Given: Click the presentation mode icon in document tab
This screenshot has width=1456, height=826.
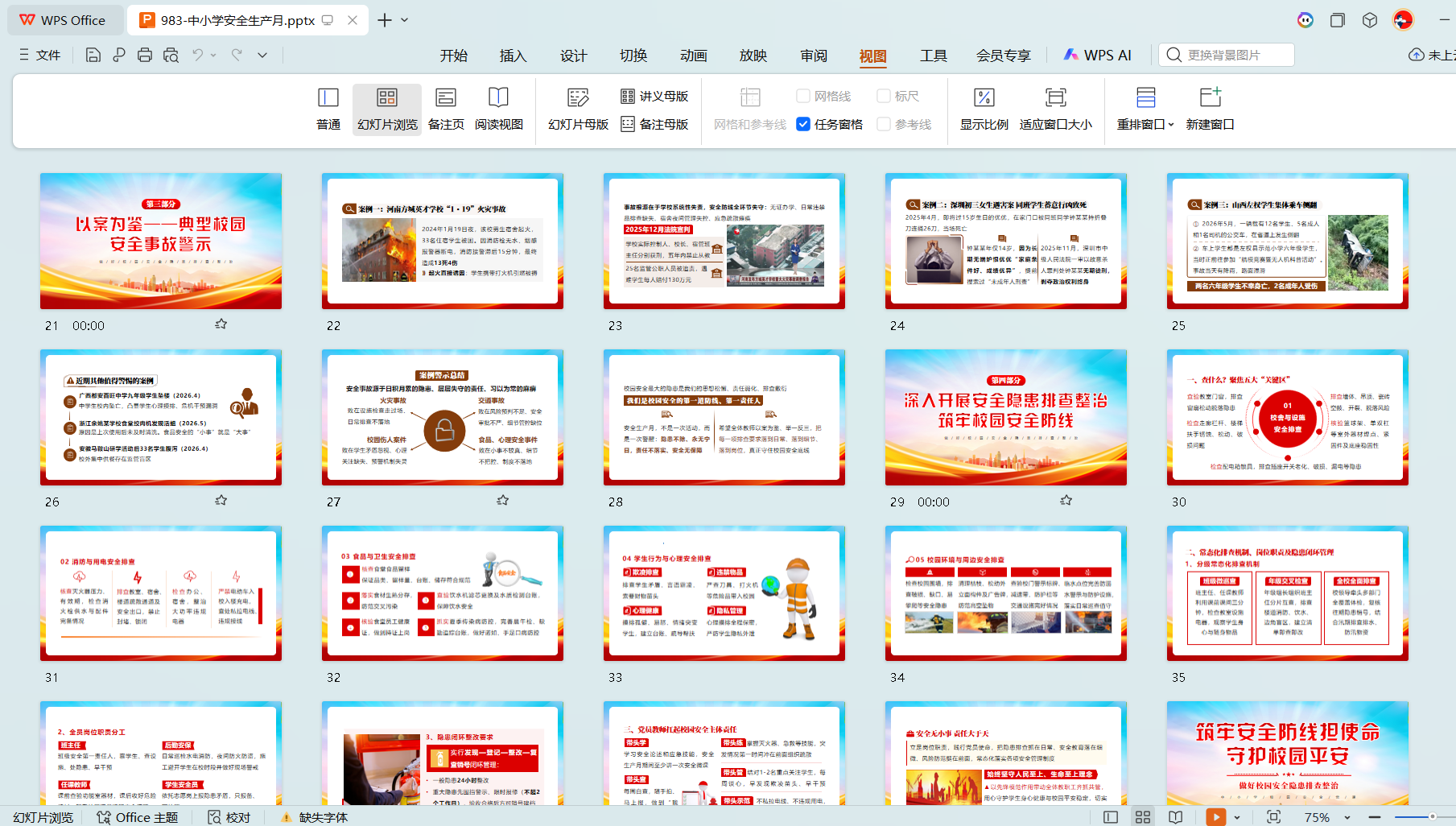Looking at the screenshot, I should click(x=328, y=20).
